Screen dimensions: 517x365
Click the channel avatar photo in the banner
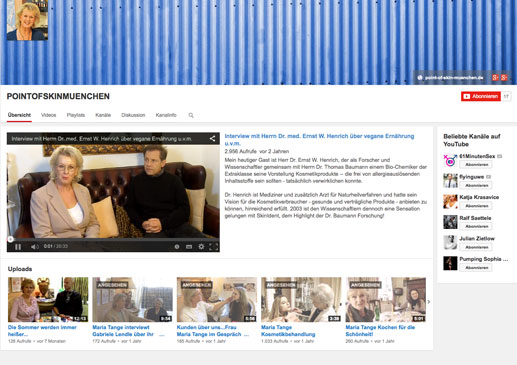click(x=27, y=20)
